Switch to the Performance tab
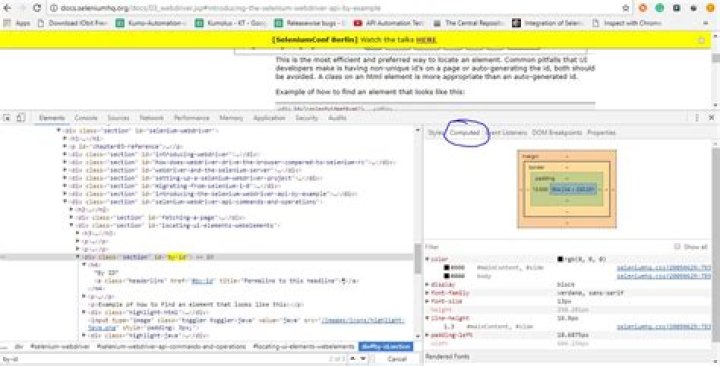Screen dimensions: 720x366 coord(191,118)
